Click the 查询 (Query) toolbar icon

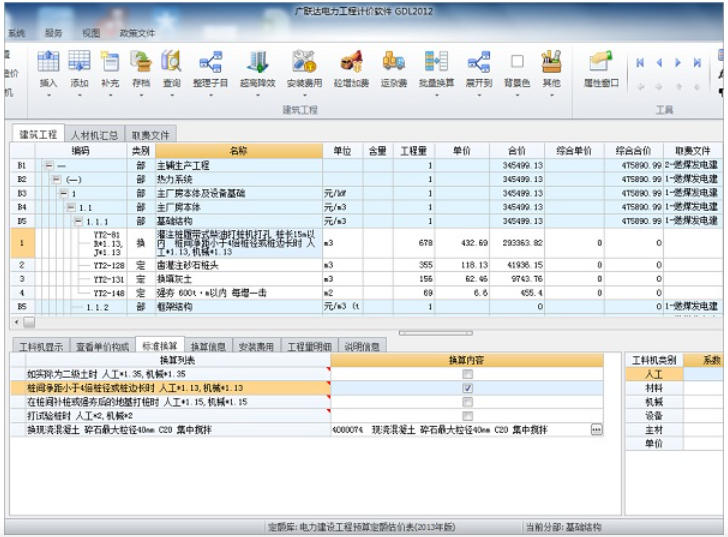pos(171,62)
